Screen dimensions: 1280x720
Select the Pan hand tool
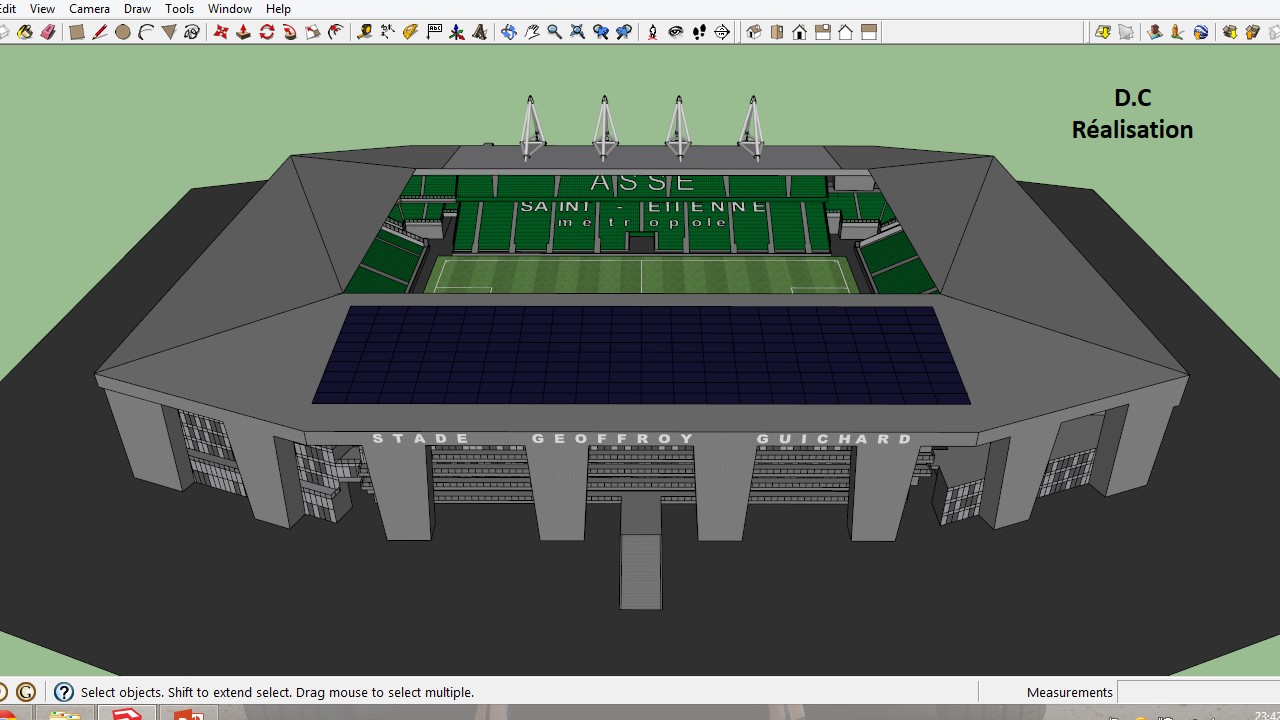[x=532, y=32]
